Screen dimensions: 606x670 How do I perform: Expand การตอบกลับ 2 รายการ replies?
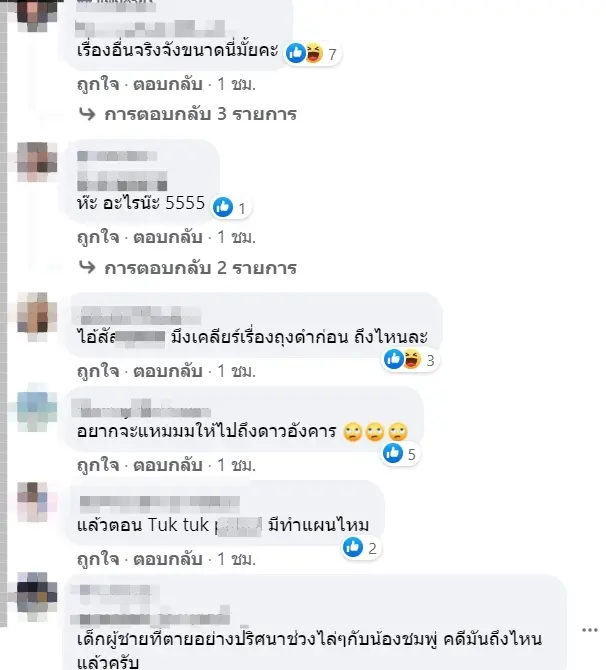coord(200,267)
